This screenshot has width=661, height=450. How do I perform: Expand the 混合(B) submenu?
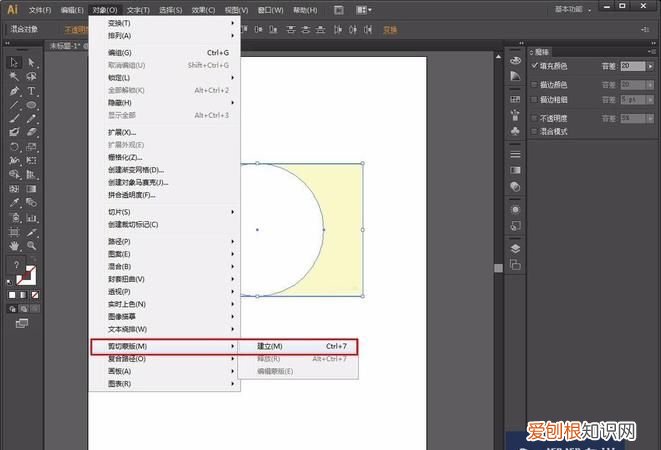[164, 267]
